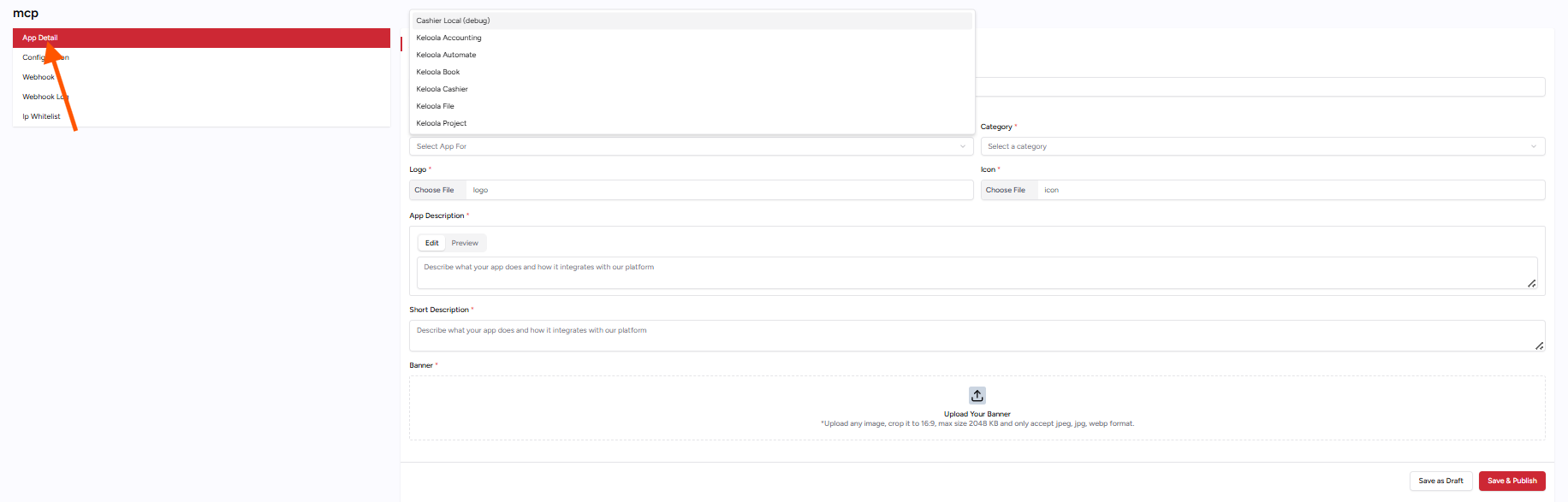
Task: Go to the Webhook sidebar item
Action: click(201, 77)
